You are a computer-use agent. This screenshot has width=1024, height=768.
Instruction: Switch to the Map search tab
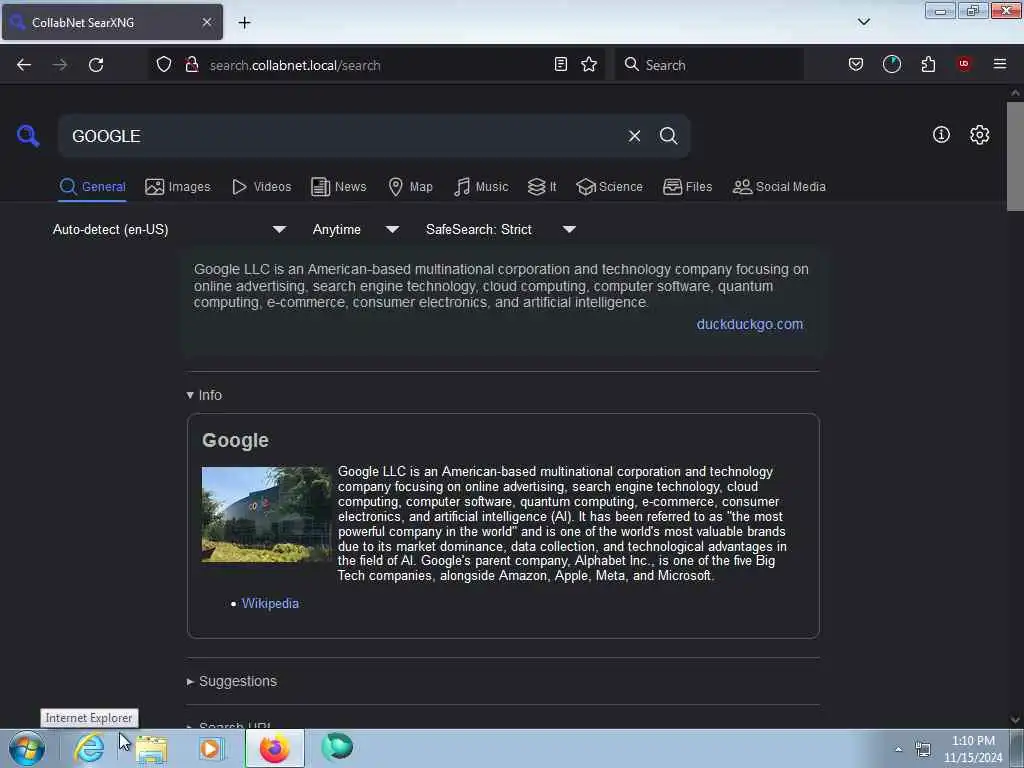(410, 187)
